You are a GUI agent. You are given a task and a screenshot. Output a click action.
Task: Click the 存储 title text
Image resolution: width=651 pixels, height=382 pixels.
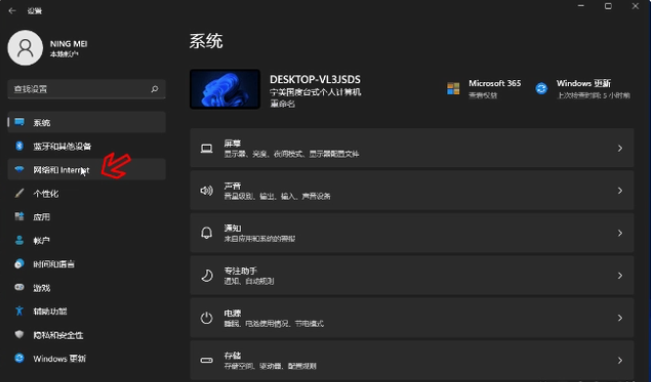(x=232, y=355)
